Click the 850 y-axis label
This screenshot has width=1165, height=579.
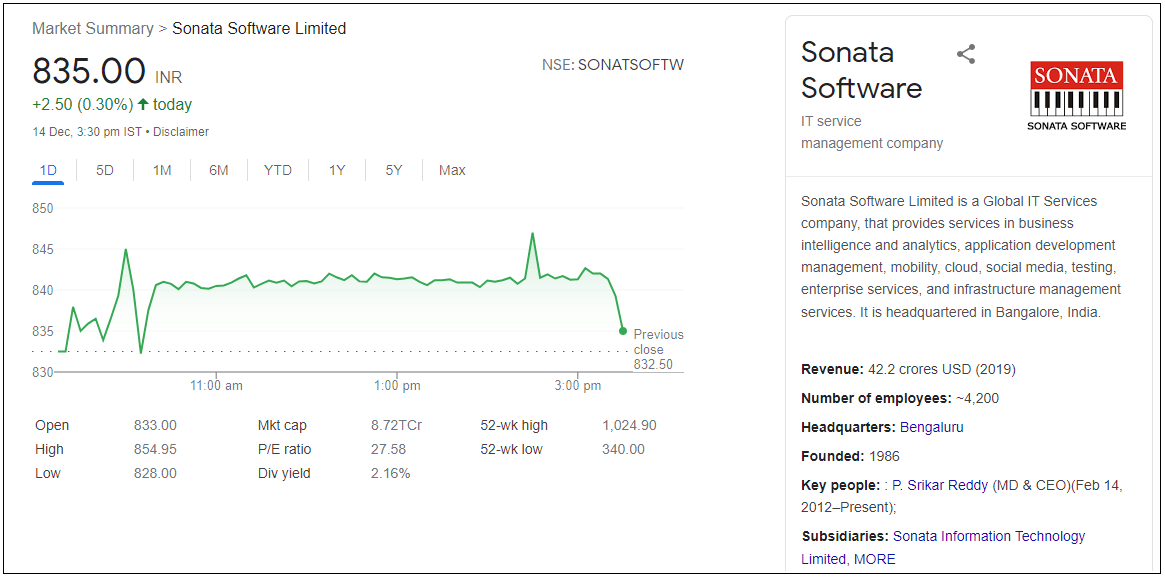click(x=43, y=208)
